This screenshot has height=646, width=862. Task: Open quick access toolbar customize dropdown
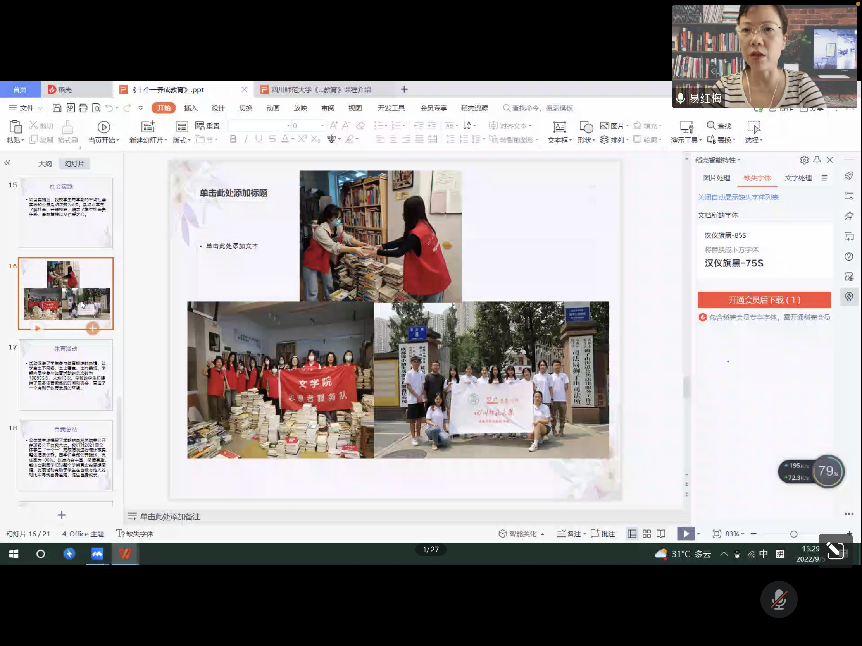141,108
